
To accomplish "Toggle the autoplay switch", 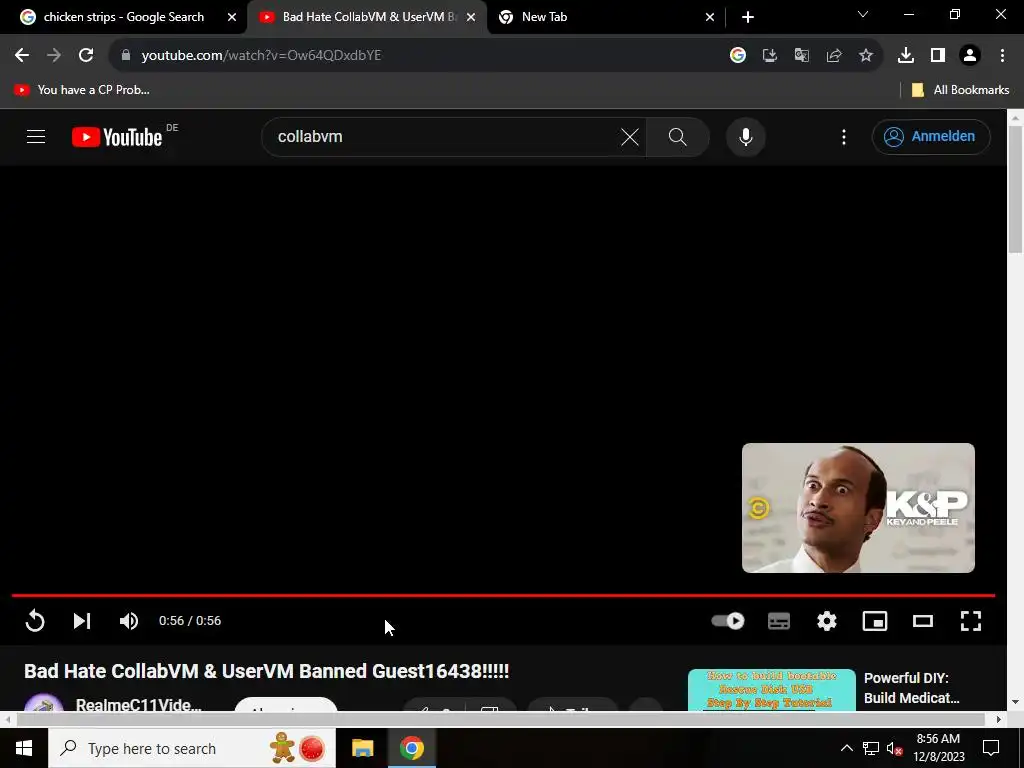I will 728,620.
